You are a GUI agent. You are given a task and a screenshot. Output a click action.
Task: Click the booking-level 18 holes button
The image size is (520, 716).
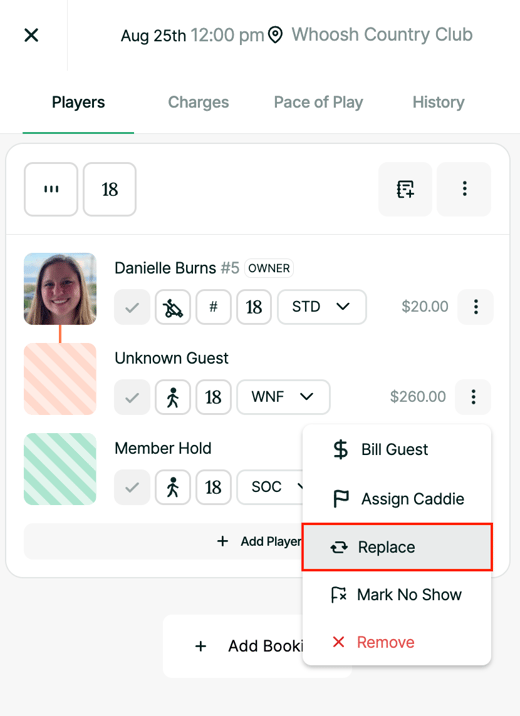[x=110, y=189]
